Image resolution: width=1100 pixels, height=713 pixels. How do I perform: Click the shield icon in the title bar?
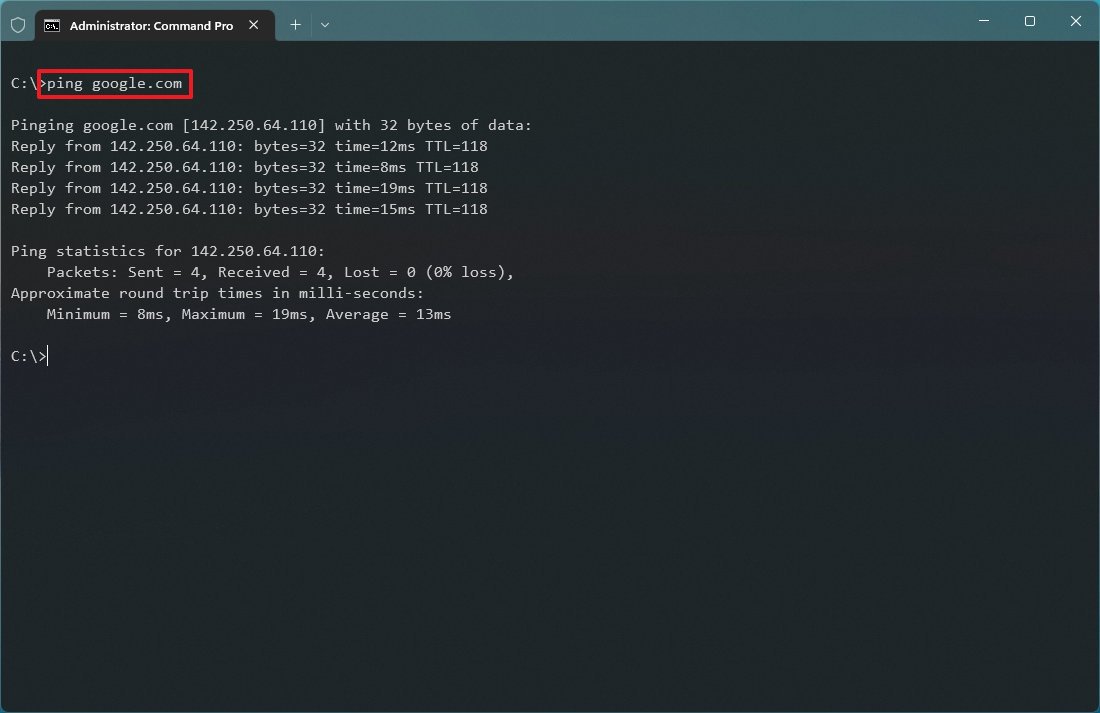coord(18,25)
